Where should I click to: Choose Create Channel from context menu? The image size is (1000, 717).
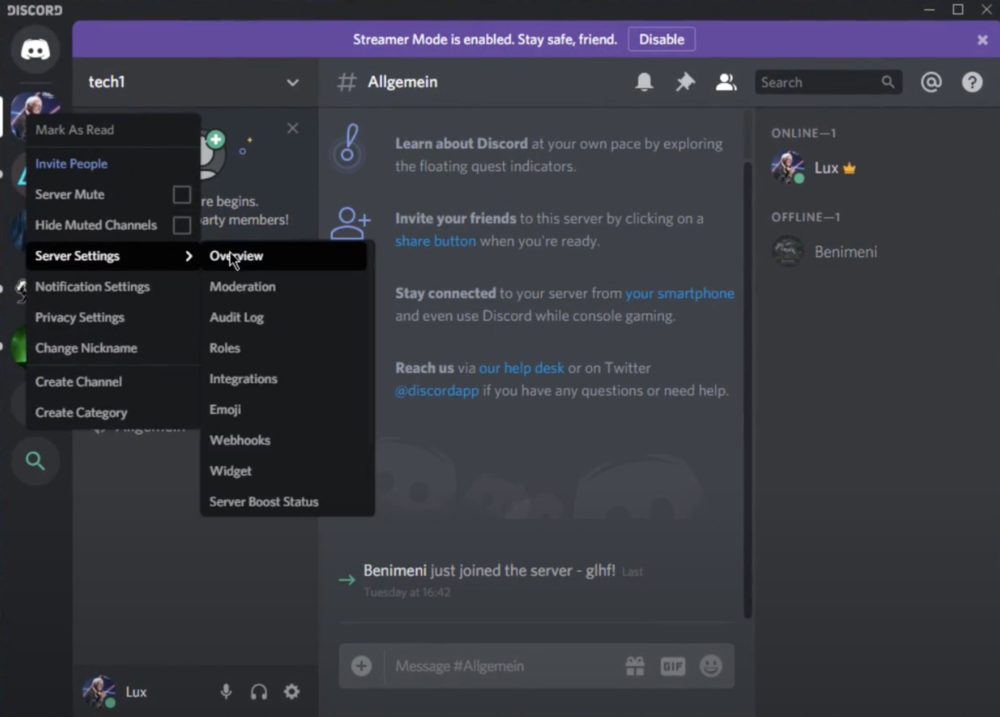pos(79,382)
